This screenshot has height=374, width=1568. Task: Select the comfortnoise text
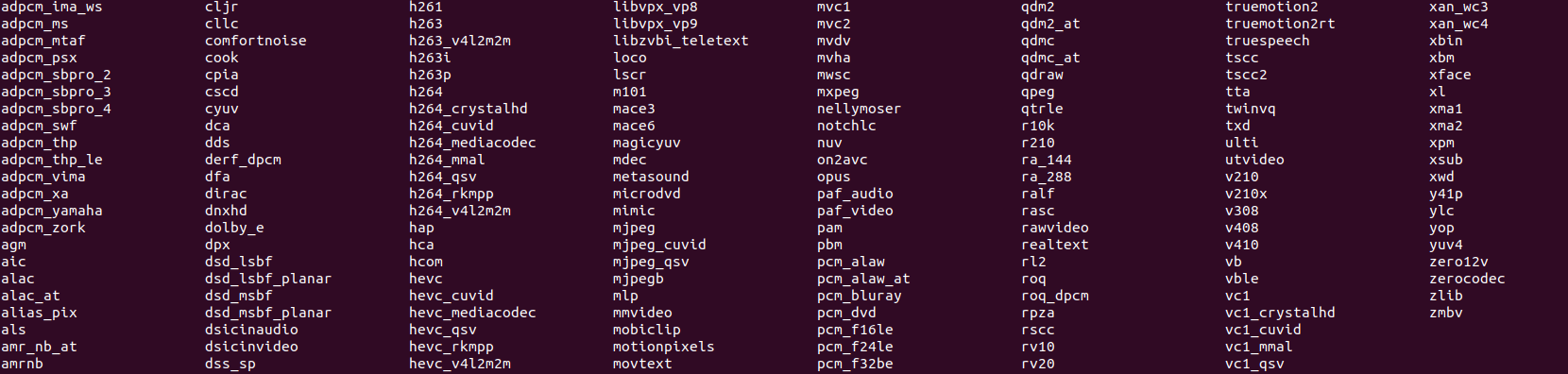tap(255, 41)
